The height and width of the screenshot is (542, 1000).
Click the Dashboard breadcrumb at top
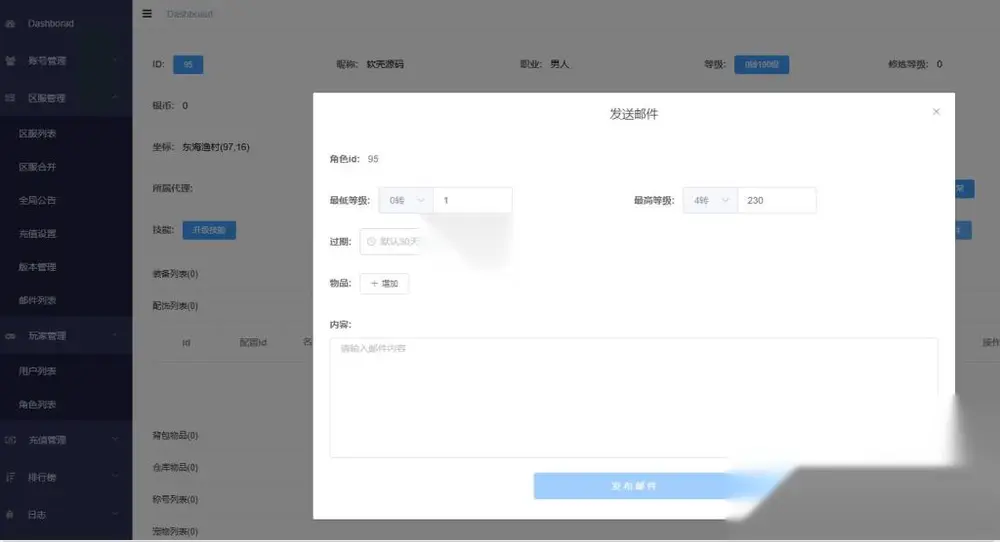pos(189,13)
